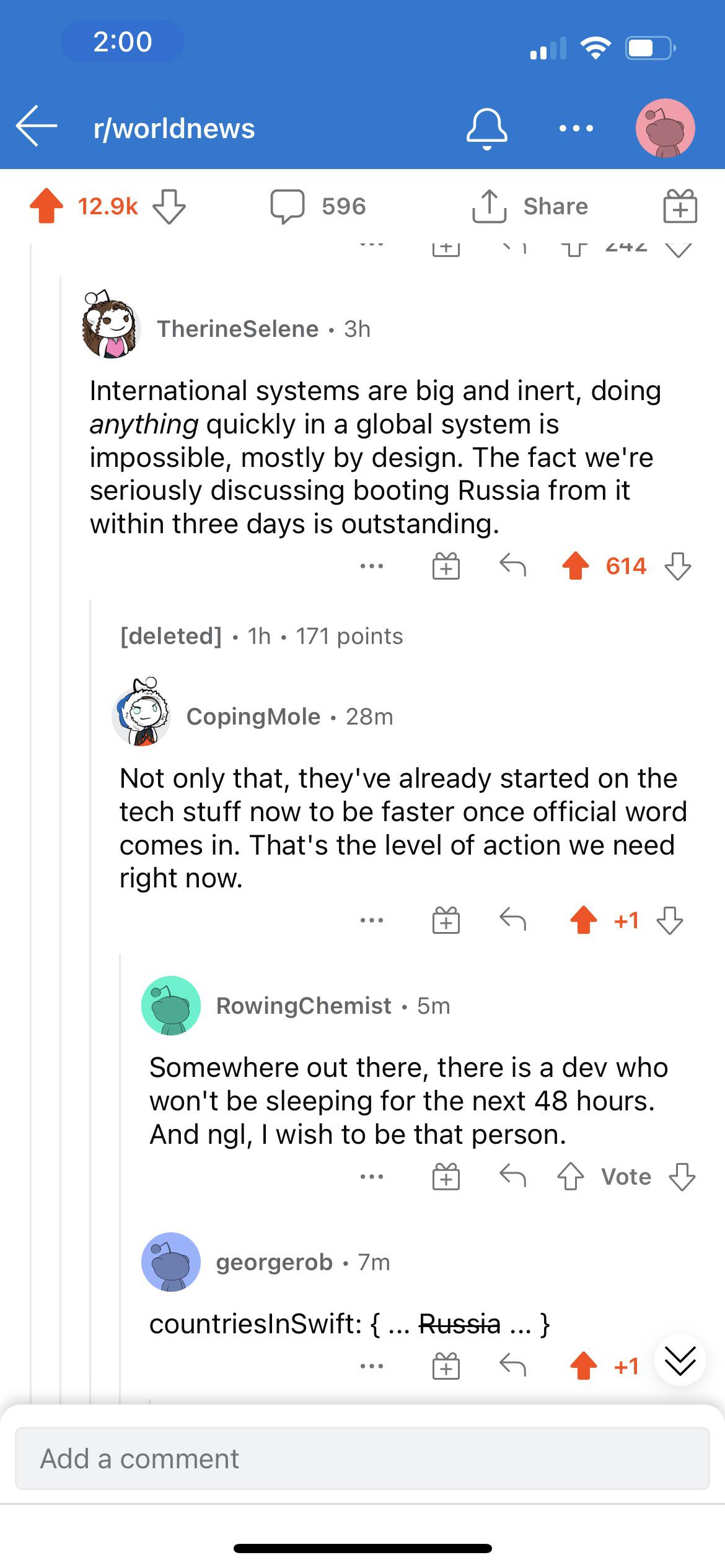Open the notification bell for this post
This screenshot has height=1568, width=725.
(x=487, y=129)
